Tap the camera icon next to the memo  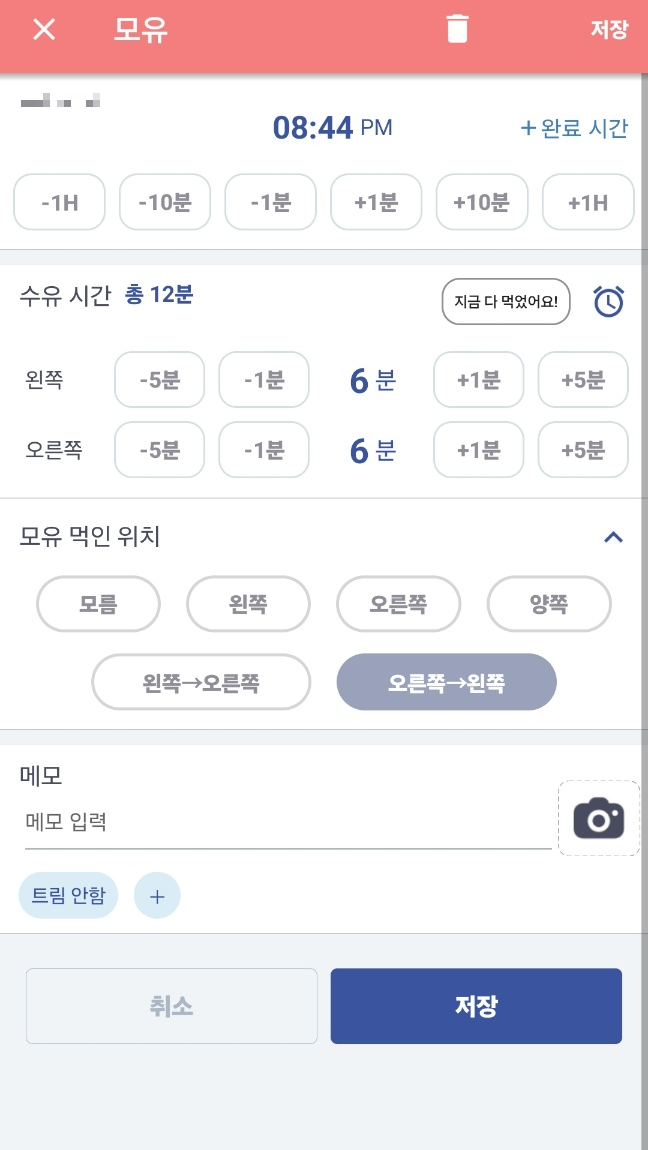[x=598, y=818]
